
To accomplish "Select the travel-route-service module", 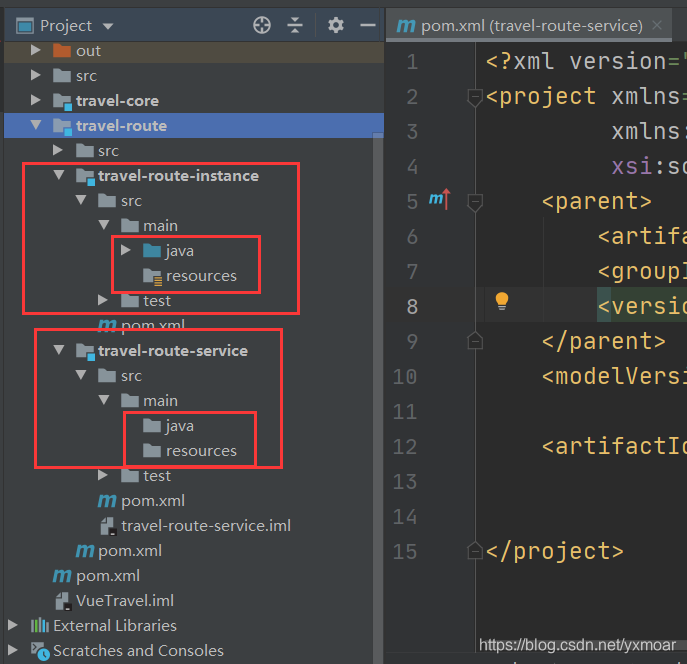I will [173, 351].
